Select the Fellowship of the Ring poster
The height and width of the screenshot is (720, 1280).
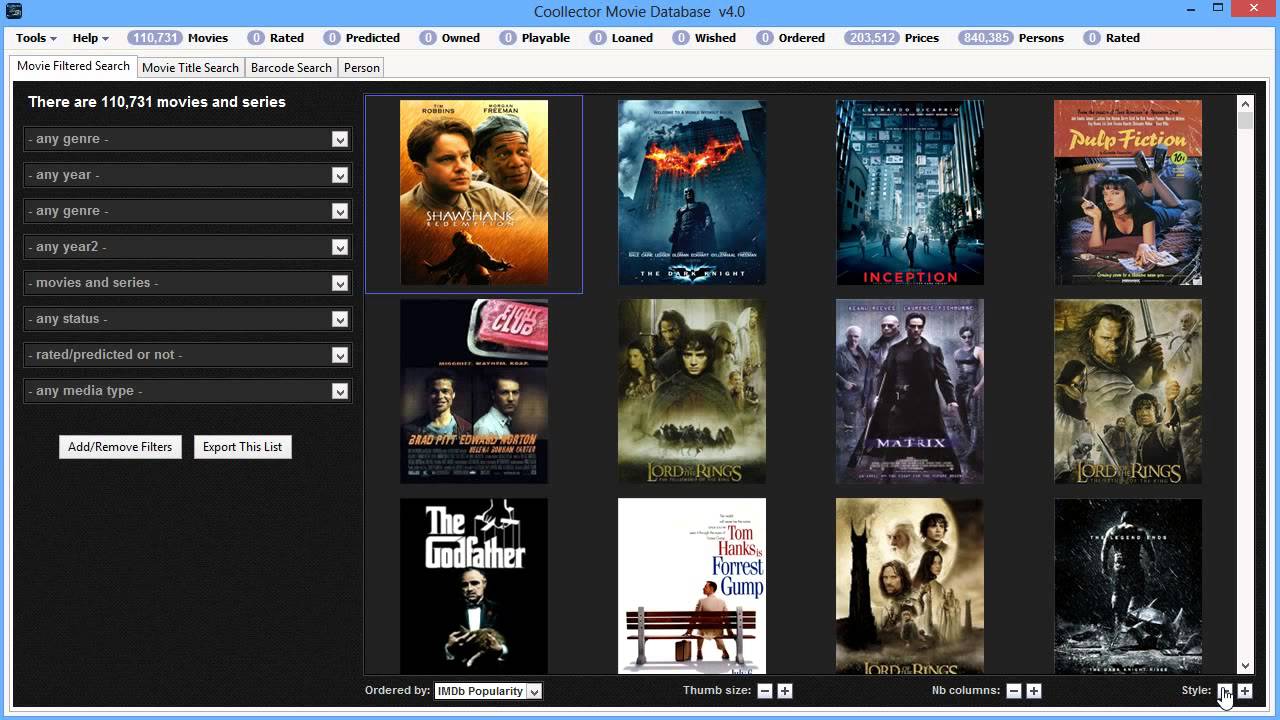[692, 391]
